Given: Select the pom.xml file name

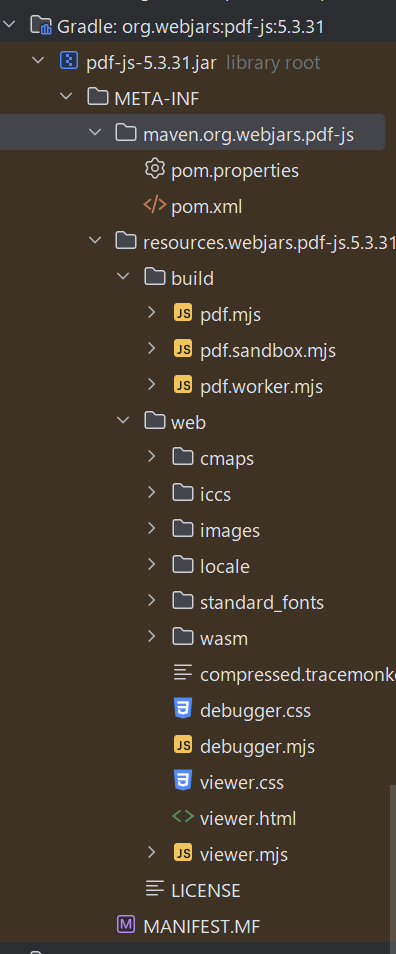Looking at the screenshot, I should [x=207, y=207].
